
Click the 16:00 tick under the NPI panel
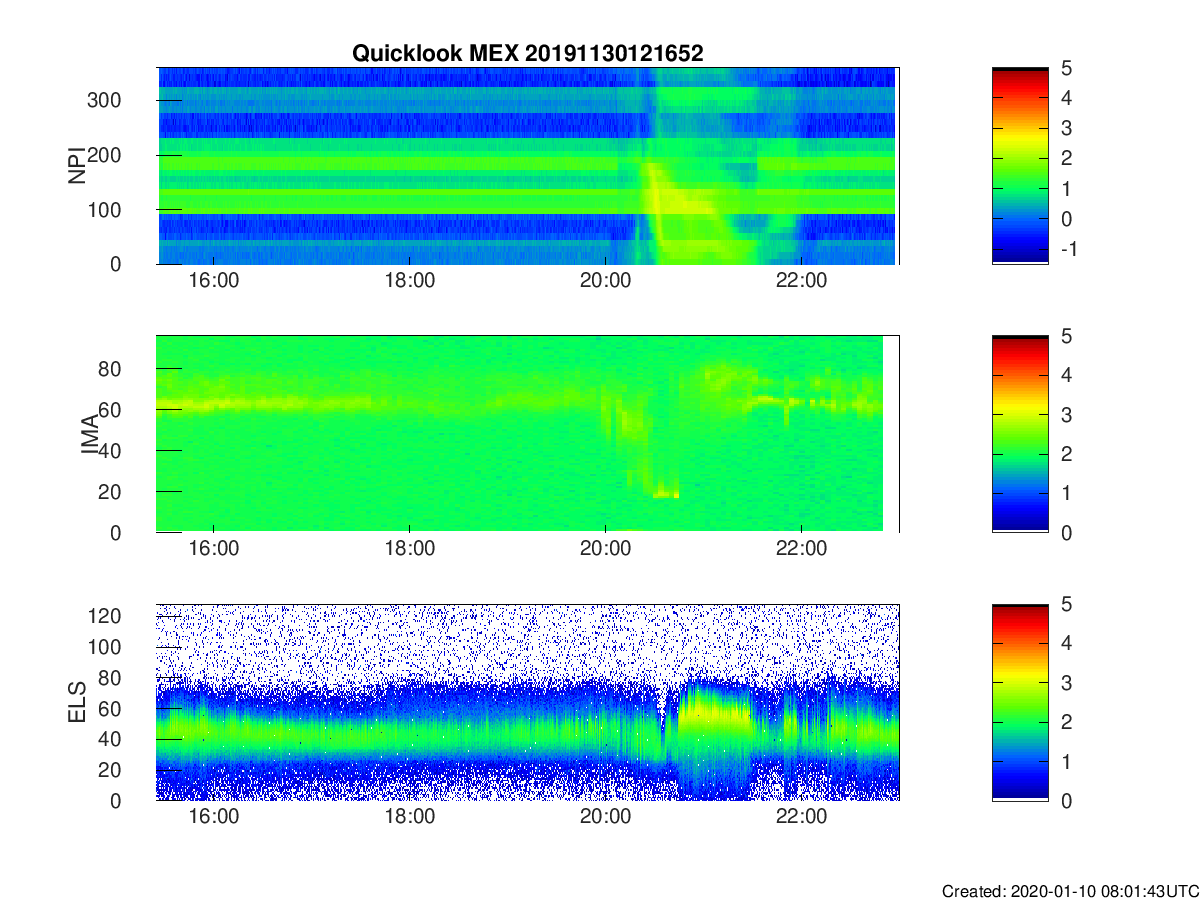(213, 281)
